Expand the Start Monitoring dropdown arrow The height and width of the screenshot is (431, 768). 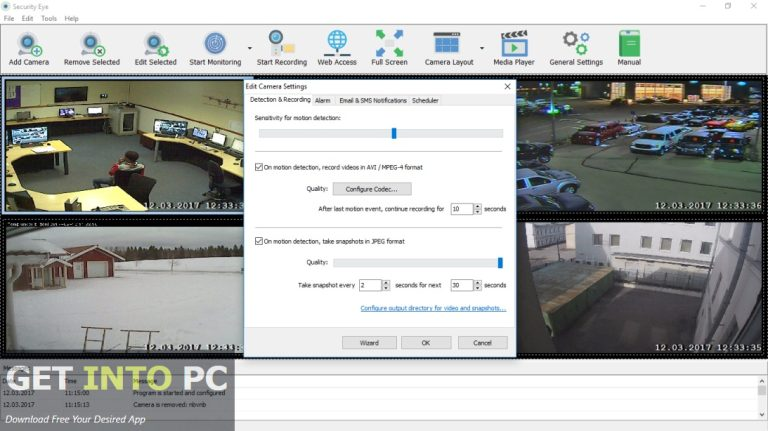pos(249,47)
